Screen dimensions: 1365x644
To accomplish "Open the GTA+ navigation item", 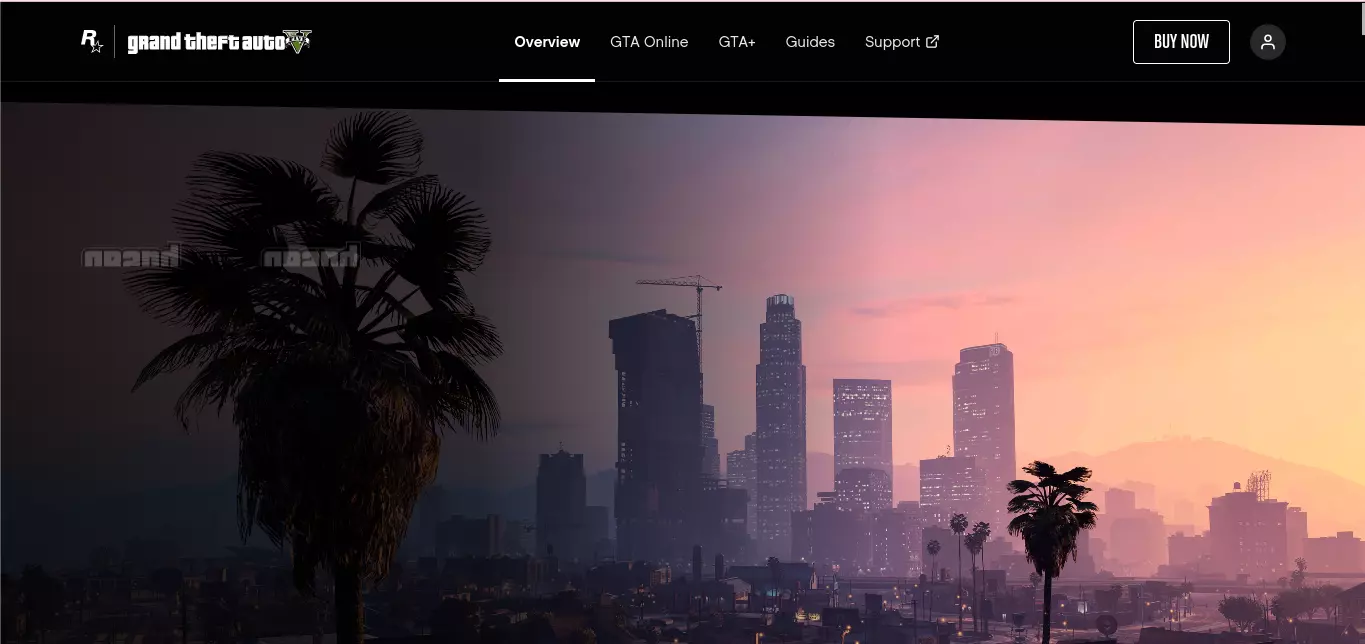I will [737, 42].
